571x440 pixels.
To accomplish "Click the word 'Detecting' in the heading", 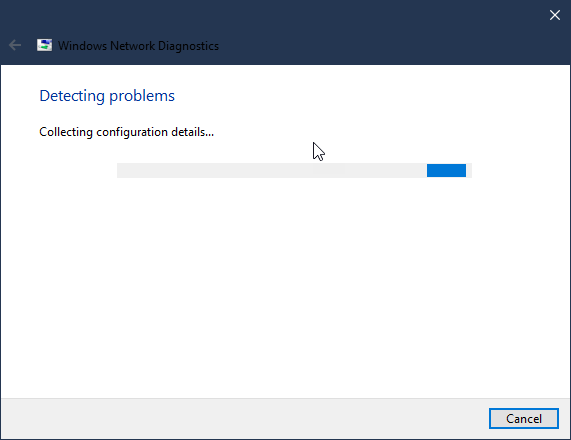I will pyautogui.click(x=72, y=97).
